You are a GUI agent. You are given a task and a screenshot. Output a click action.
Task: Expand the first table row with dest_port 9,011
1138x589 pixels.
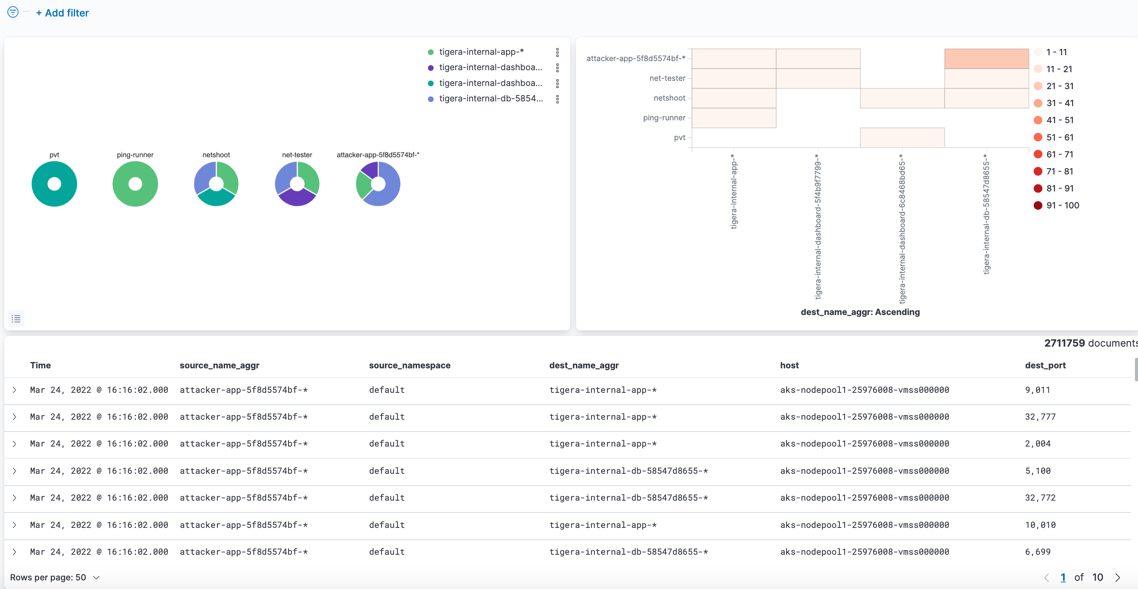point(14,390)
